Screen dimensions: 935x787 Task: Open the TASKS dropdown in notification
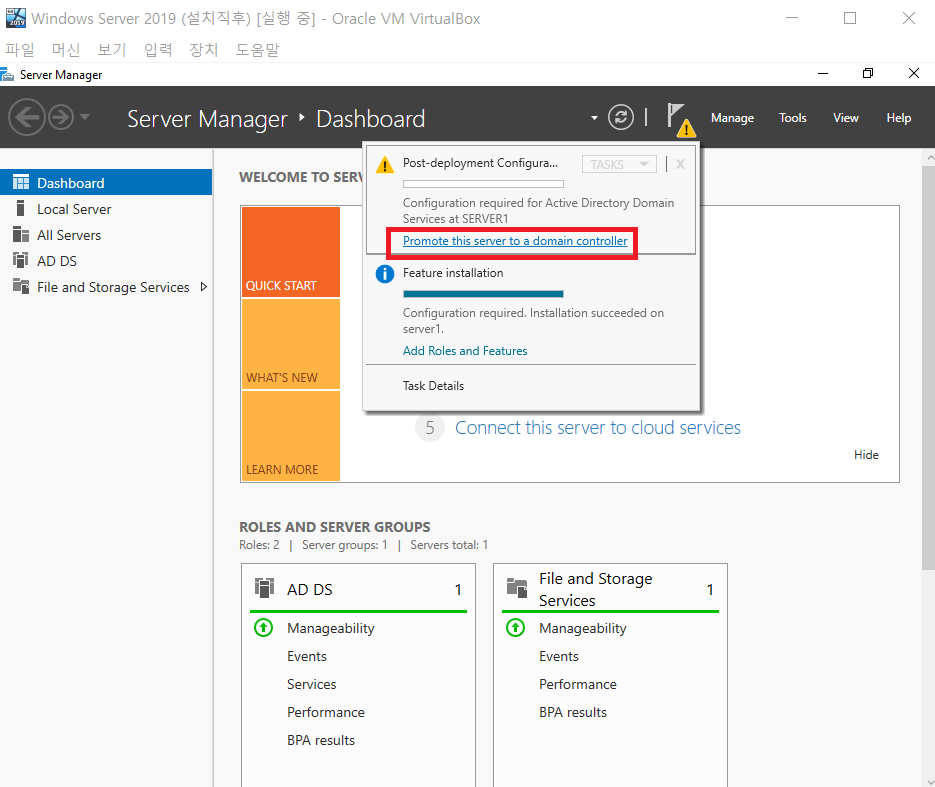click(619, 164)
